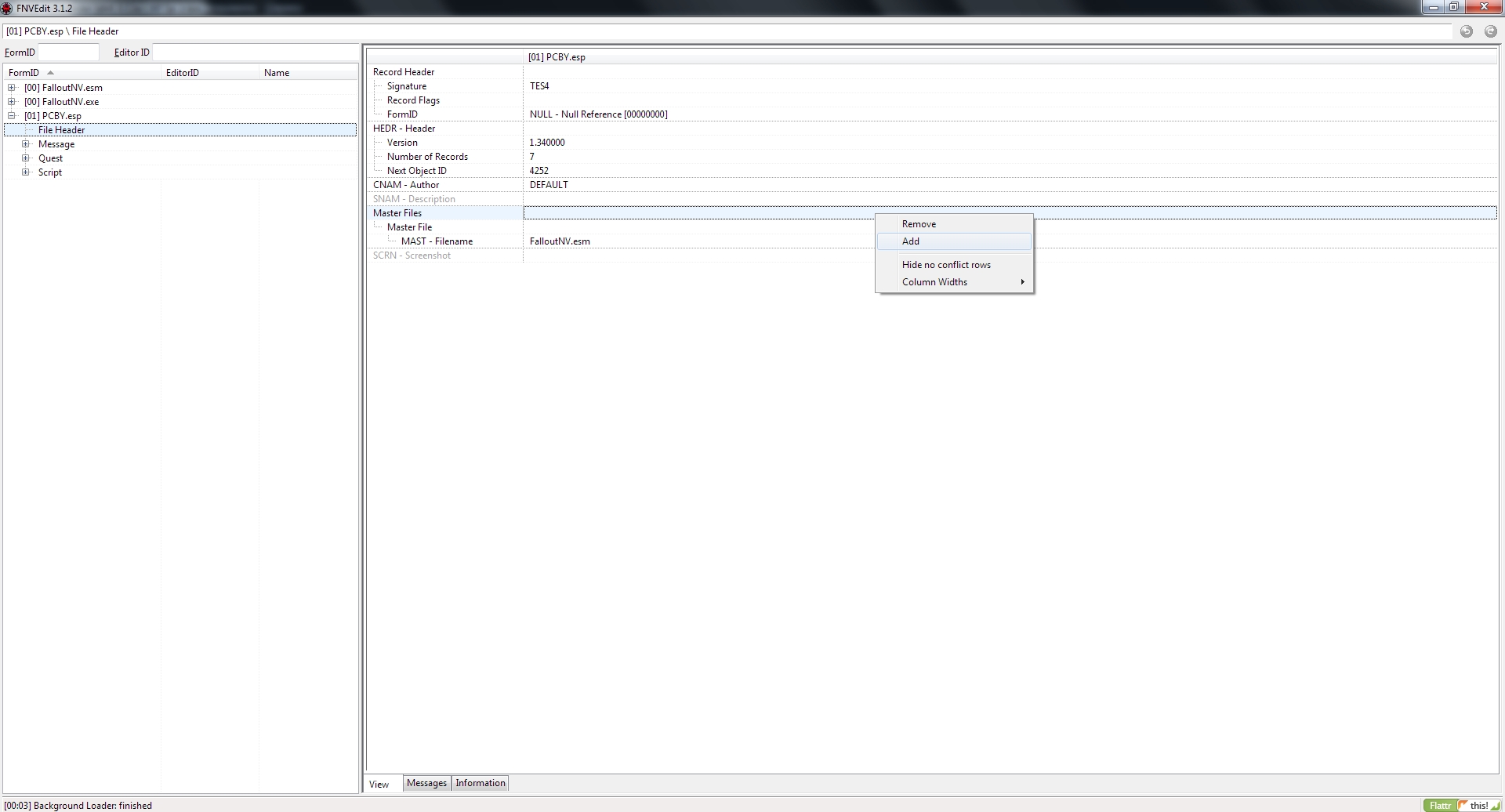Select the Next Object ID row label

pyautogui.click(x=416, y=171)
